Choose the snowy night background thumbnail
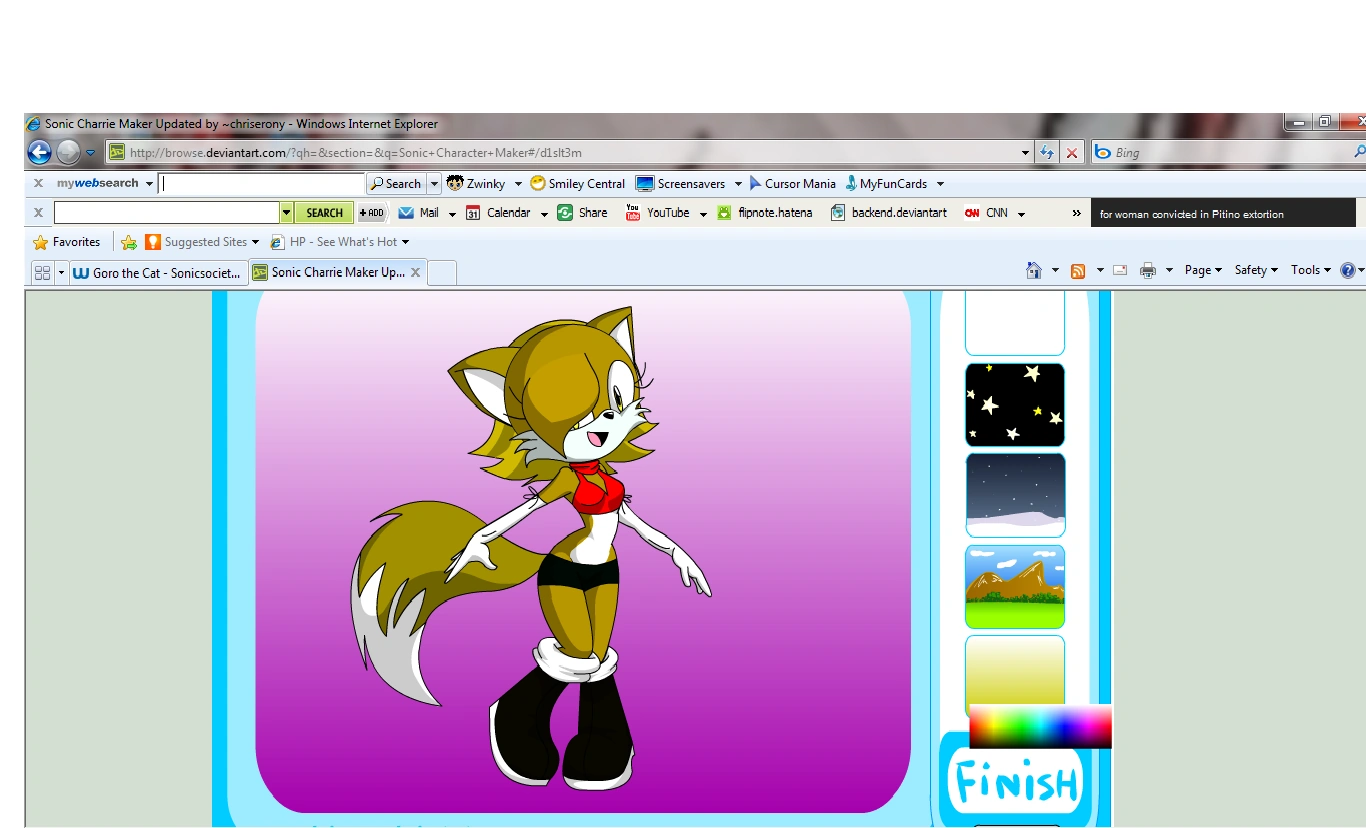Image resolution: width=1366 pixels, height=828 pixels. click(1015, 495)
